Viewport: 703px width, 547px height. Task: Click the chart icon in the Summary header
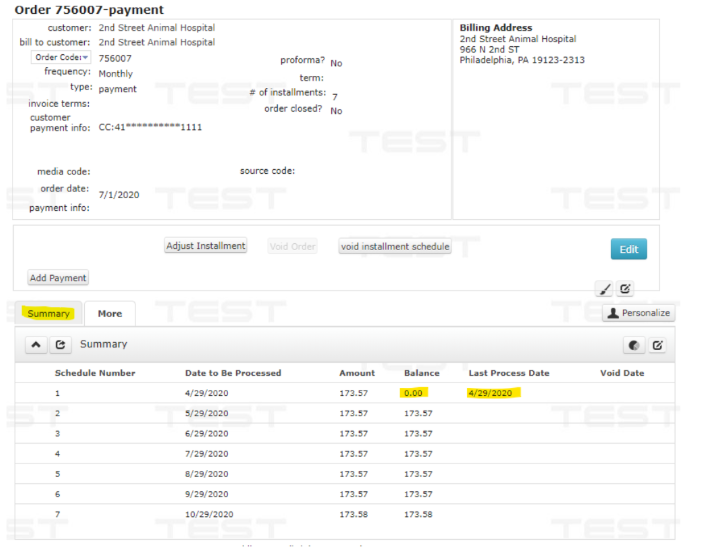634,345
